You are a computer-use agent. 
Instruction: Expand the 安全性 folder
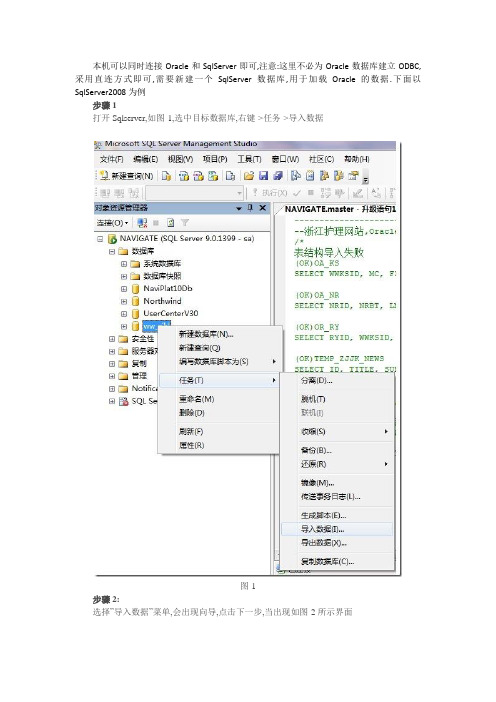pos(112,339)
